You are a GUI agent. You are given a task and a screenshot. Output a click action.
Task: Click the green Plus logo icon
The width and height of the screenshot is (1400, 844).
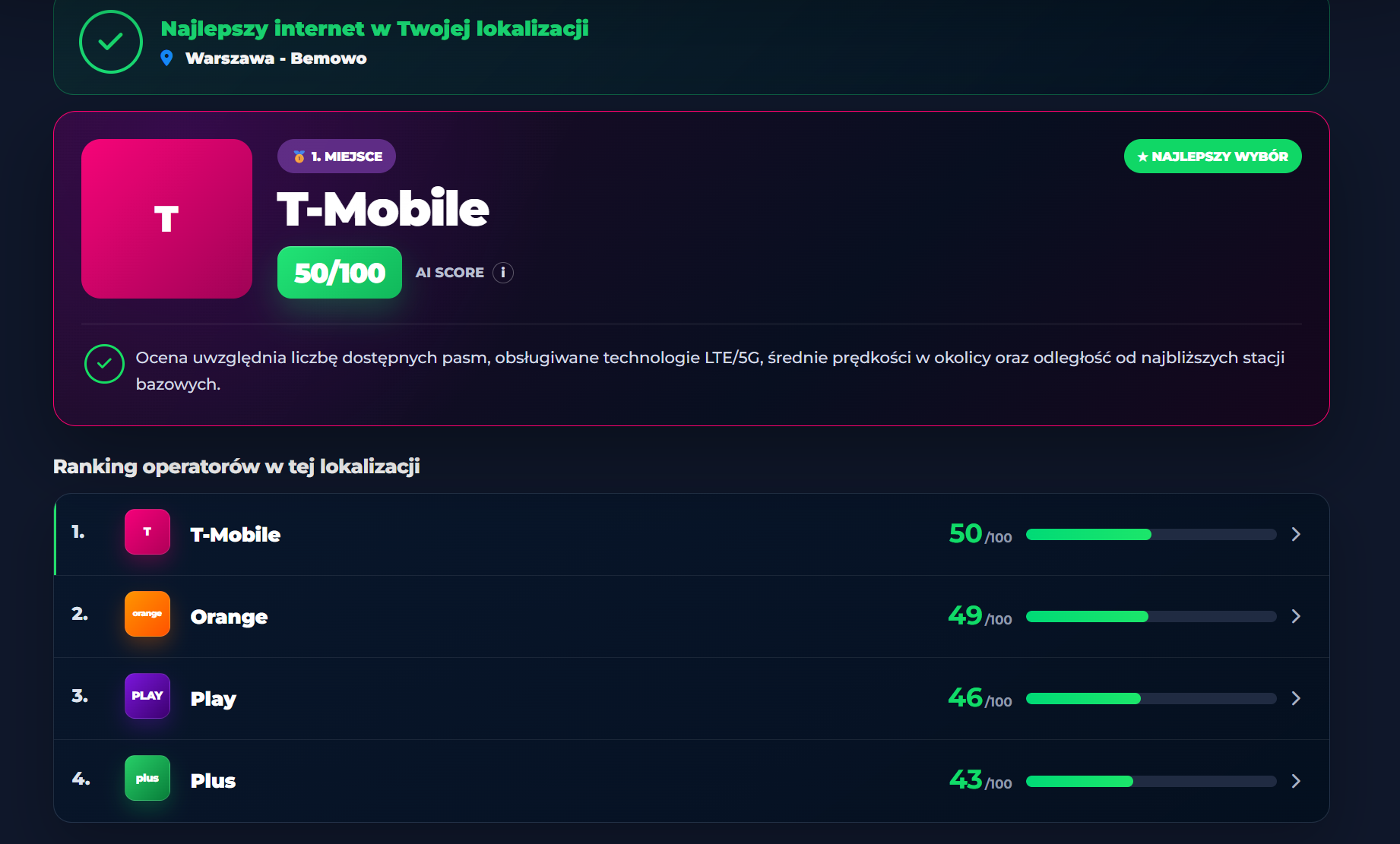[x=147, y=778]
